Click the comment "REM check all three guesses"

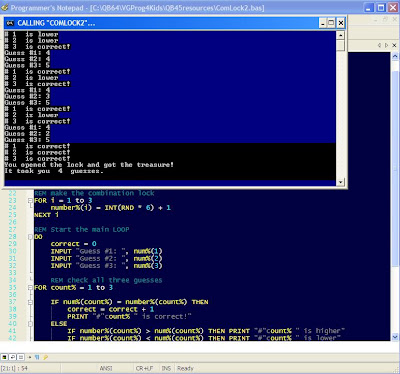pos(106,280)
